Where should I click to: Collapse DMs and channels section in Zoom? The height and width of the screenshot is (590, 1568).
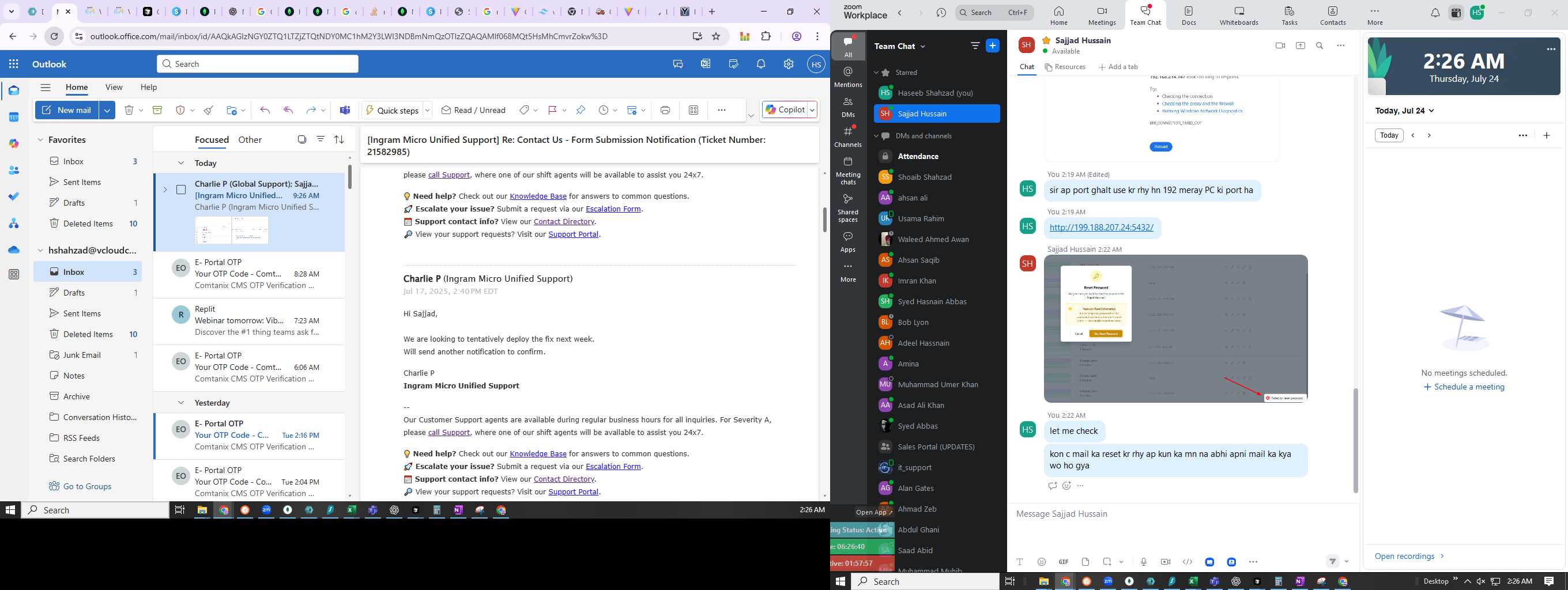tap(876, 135)
